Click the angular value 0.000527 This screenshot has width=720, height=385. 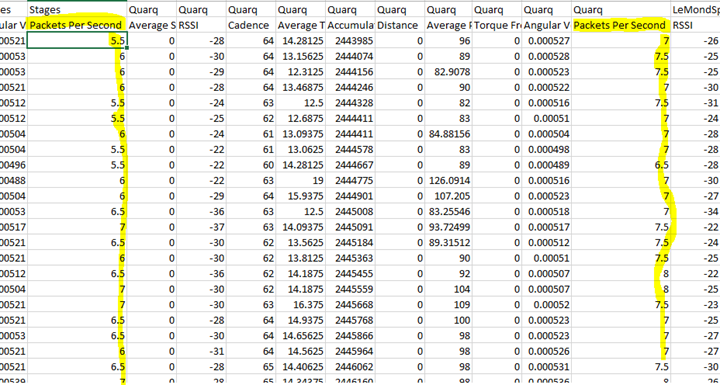(547, 41)
